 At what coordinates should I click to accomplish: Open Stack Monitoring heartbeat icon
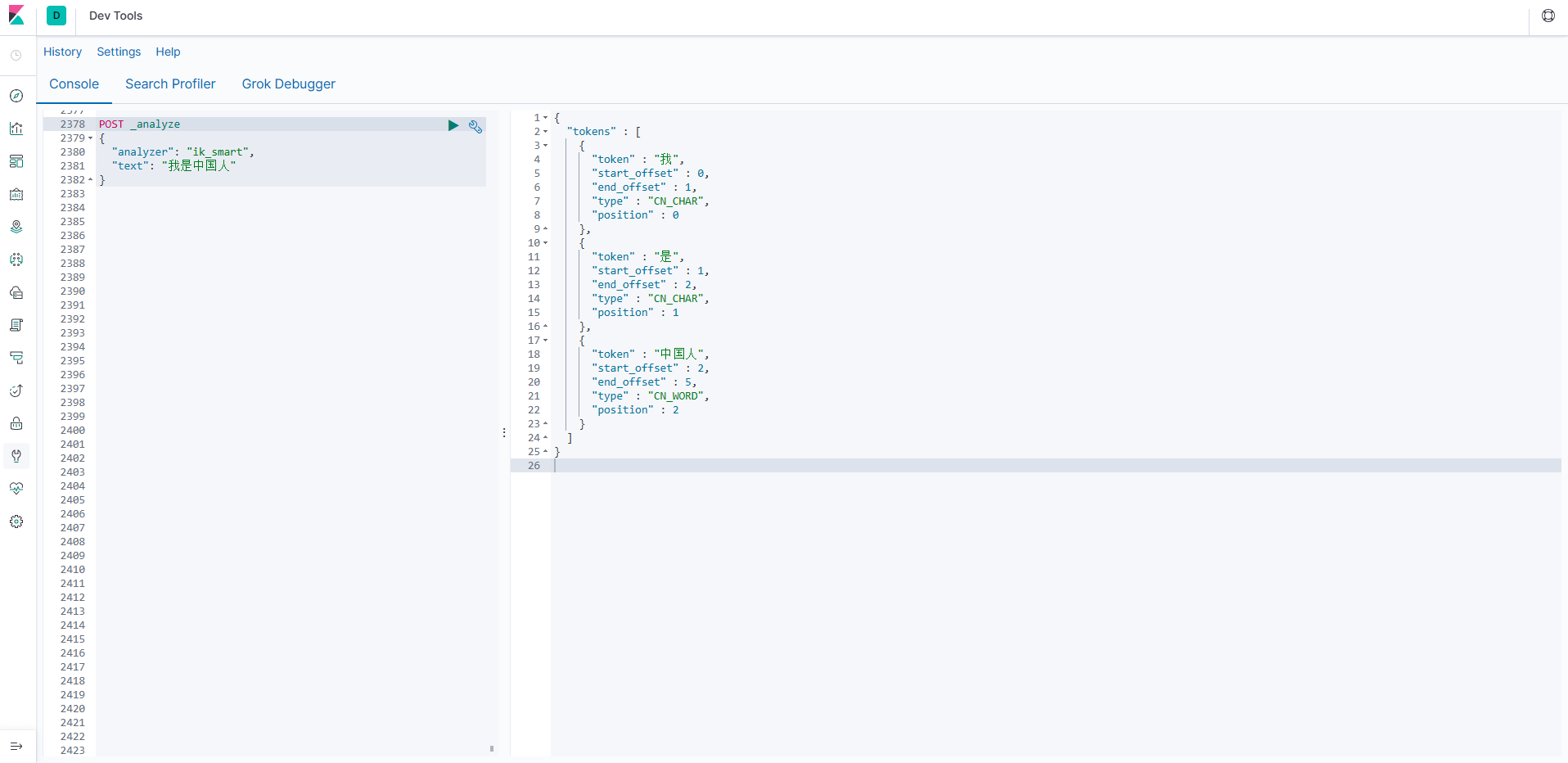[x=16, y=489]
